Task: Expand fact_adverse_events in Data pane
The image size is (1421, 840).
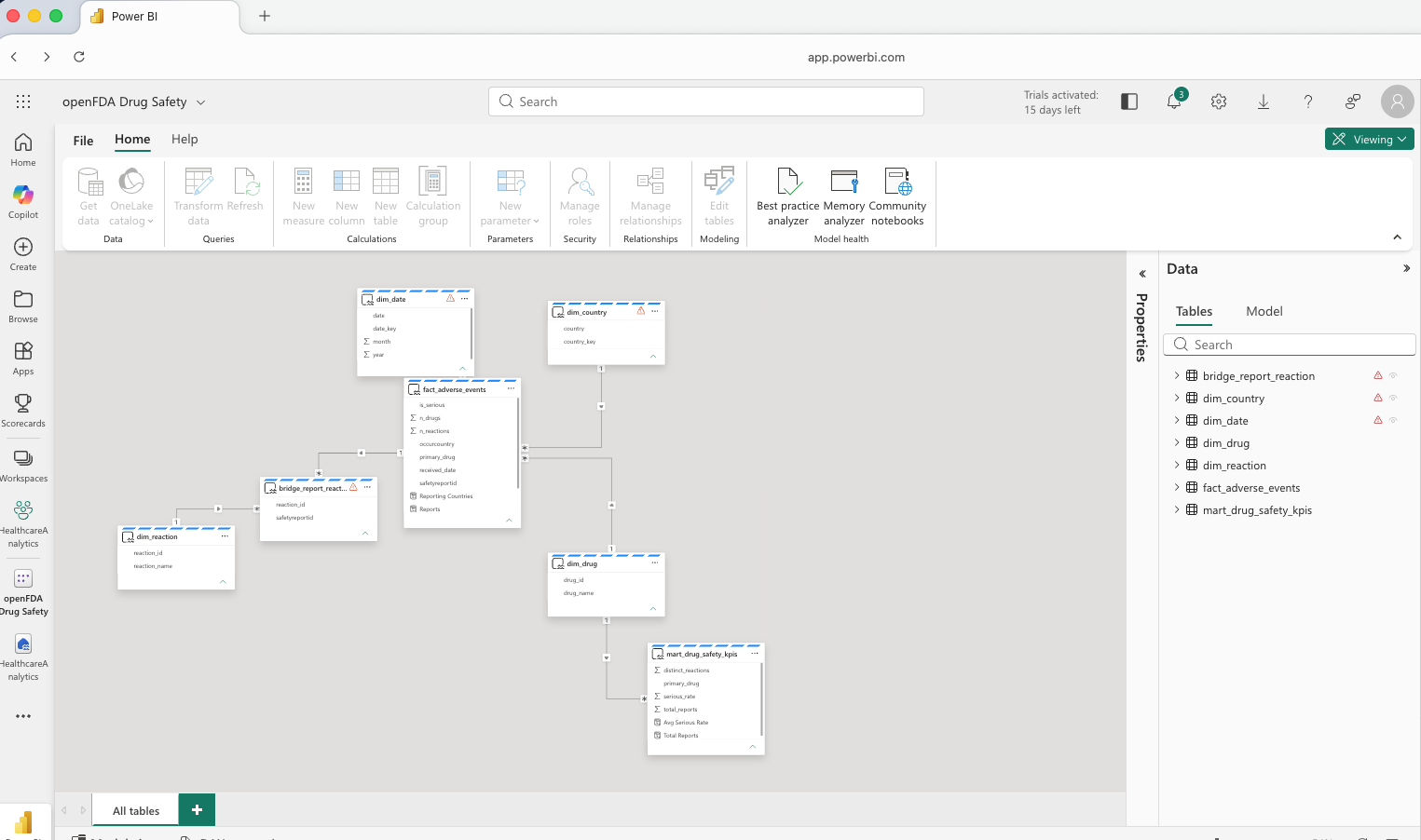Action: (x=1177, y=487)
